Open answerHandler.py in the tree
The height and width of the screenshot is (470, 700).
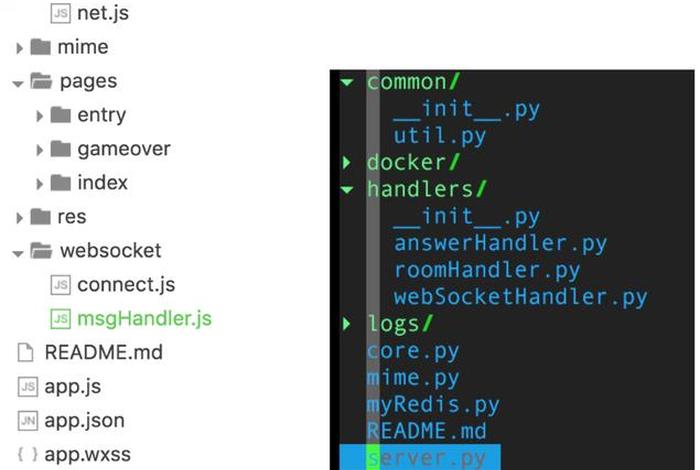tap(500, 243)
